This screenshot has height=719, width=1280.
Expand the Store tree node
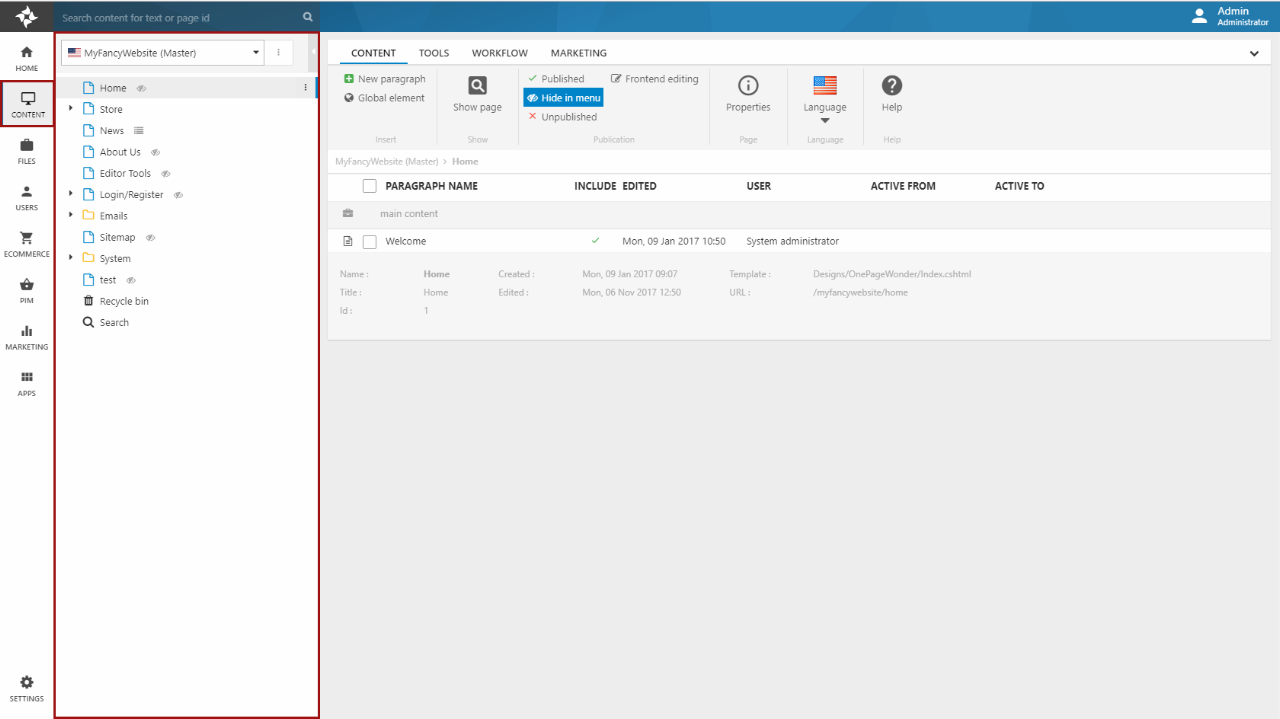70,109
